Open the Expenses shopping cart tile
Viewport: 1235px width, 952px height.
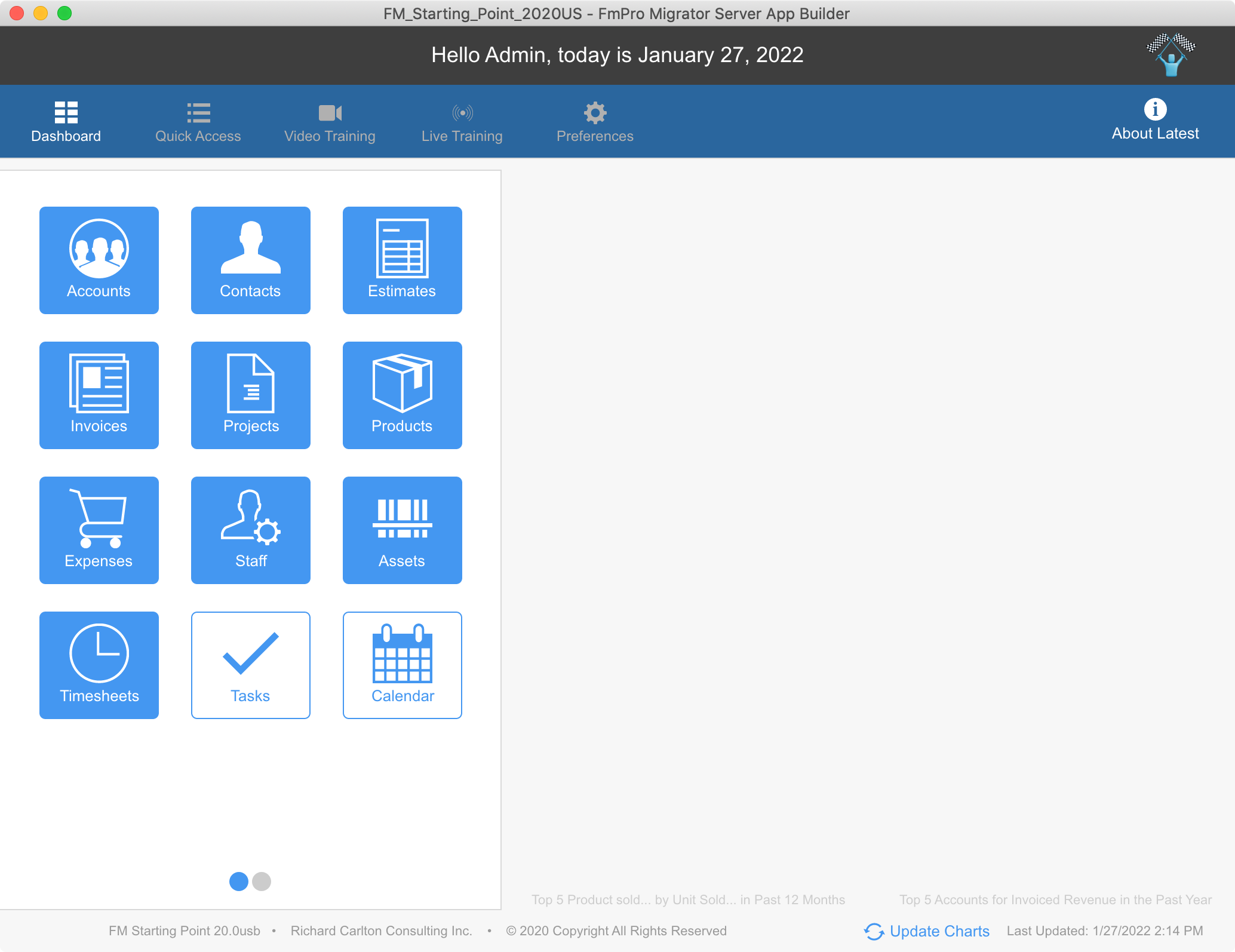tap(99, 530)
